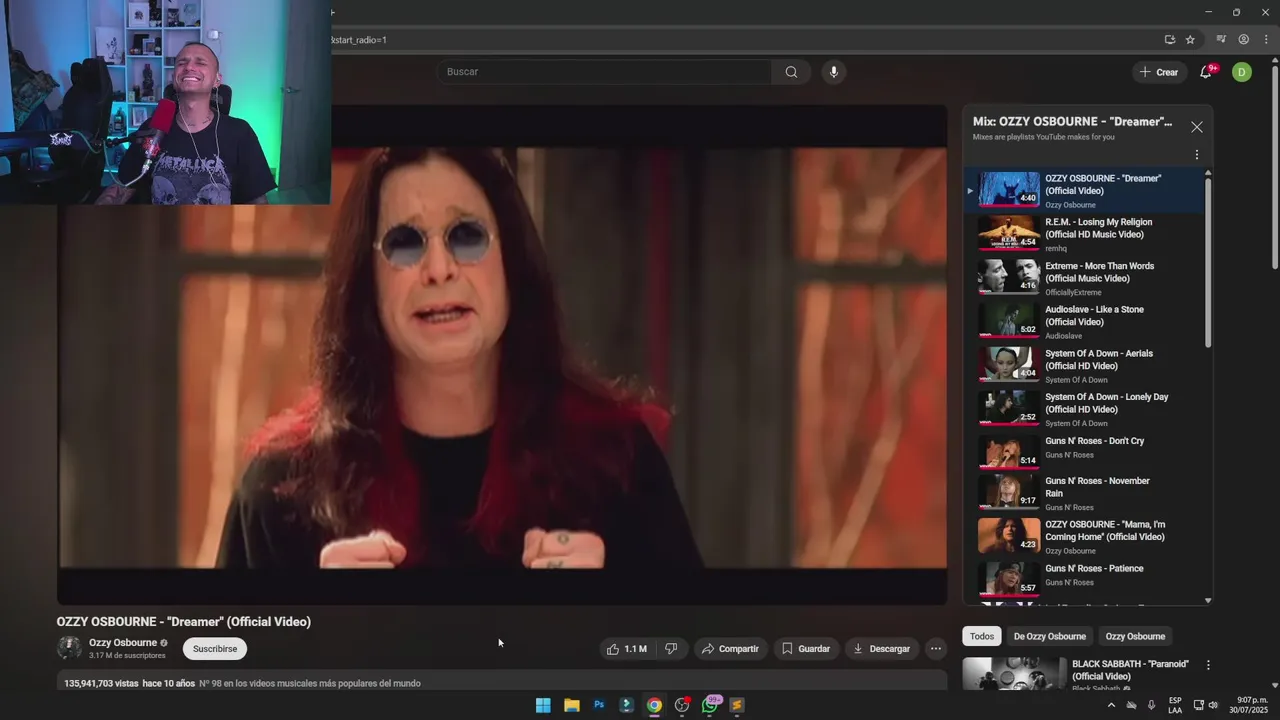Click 135,941,703 vistas text

point(102,684)
